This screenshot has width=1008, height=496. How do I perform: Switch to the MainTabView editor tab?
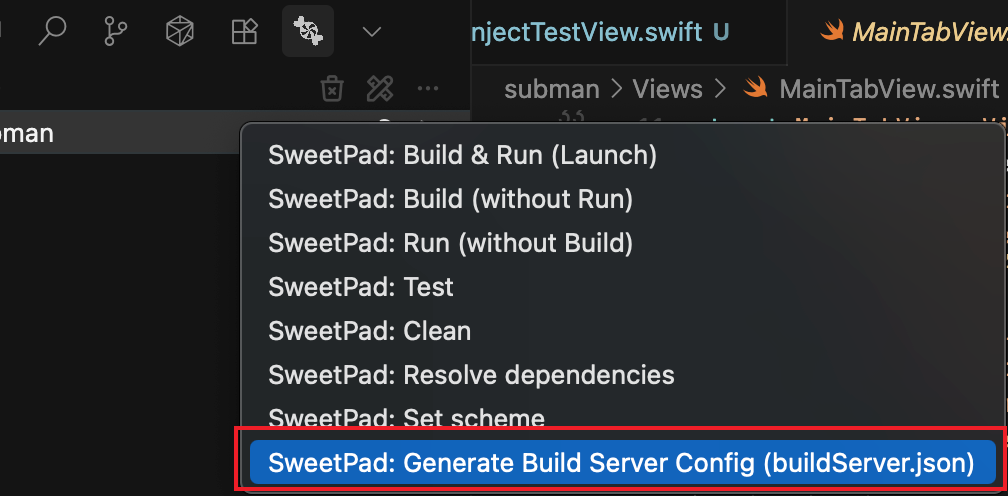point(913,31)
